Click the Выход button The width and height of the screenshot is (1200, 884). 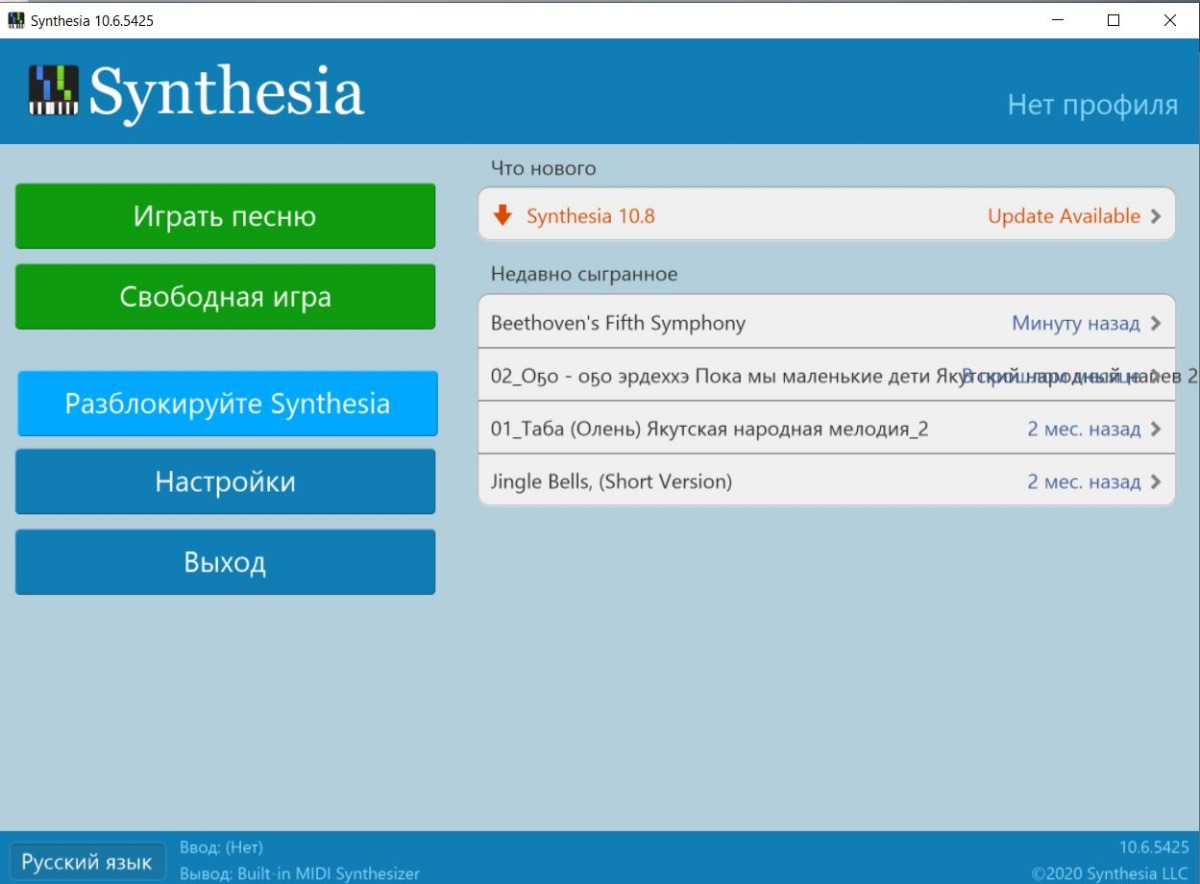click(x=225, y=562)
